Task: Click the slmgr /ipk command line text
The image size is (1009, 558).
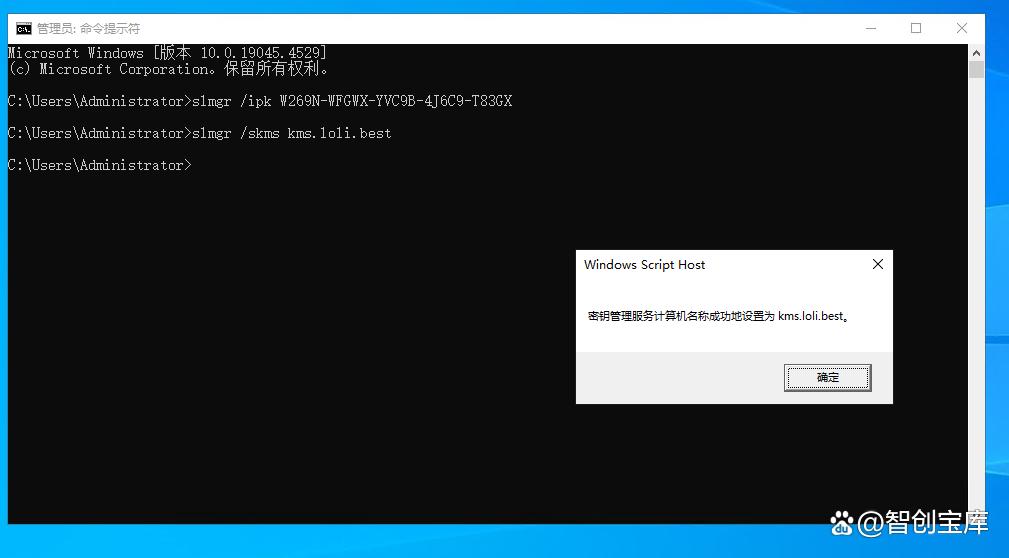Action: coord(260,101)
